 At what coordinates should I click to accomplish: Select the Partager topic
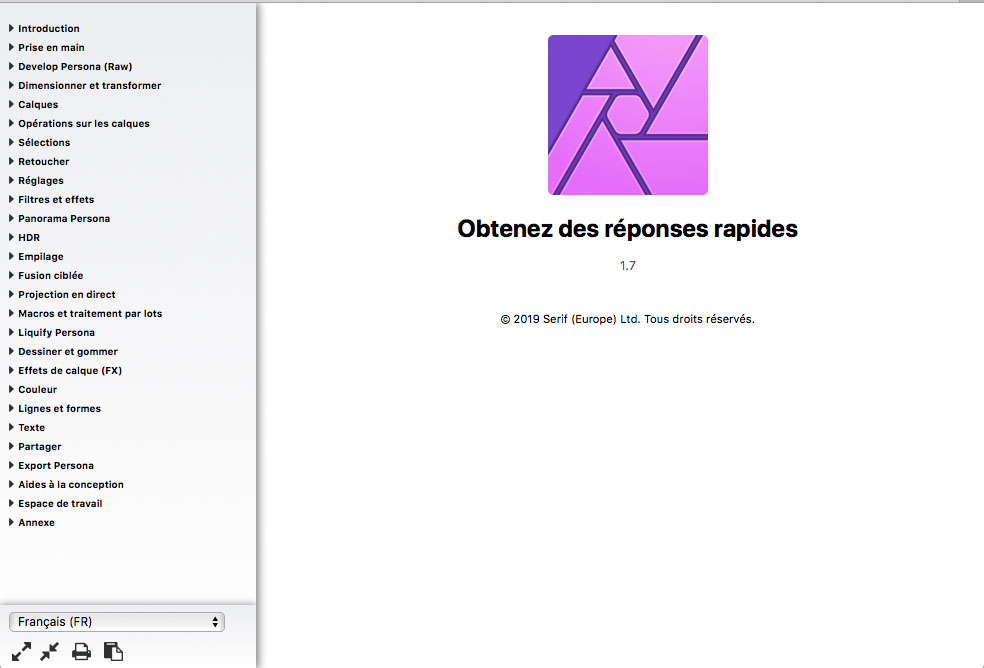[x=40, y=446]
